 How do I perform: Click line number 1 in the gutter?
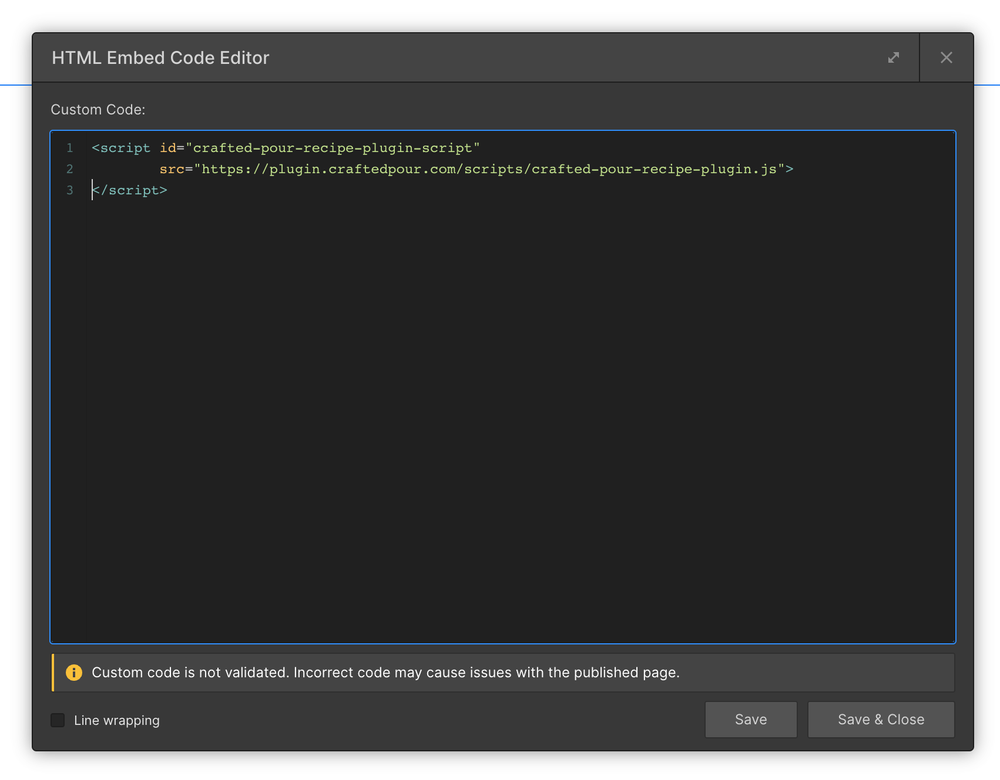(x=70, y=148)
